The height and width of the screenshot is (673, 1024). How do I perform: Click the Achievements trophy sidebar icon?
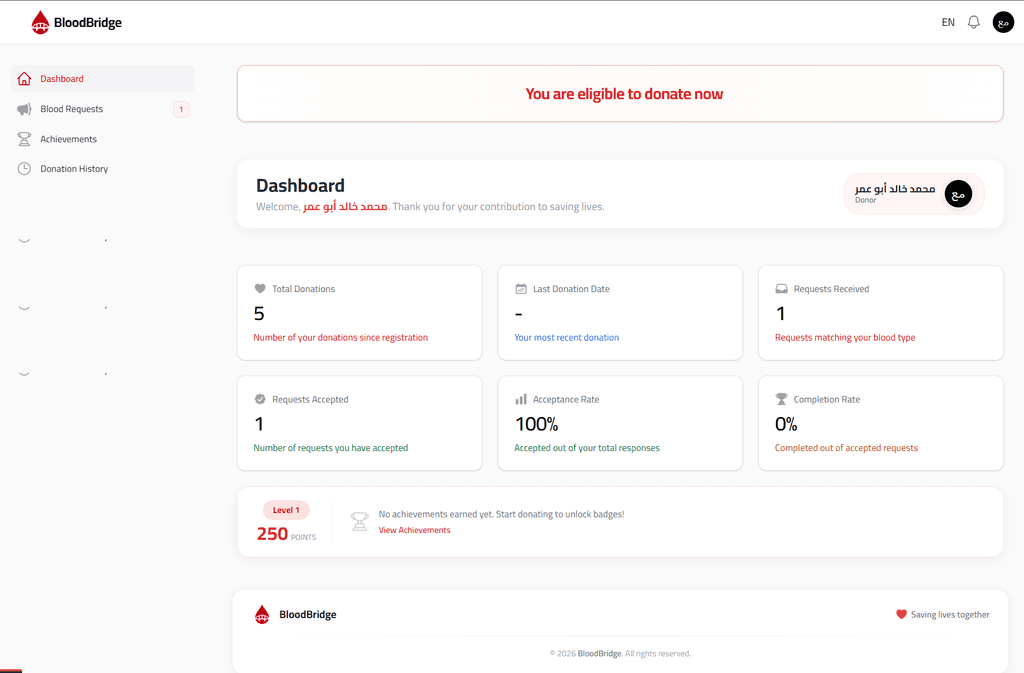(x=24, y=139)
